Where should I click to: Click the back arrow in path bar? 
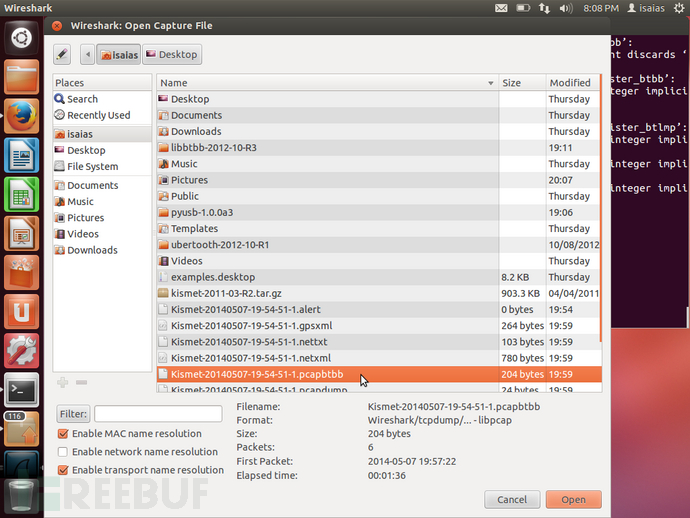(x=88, y=55)
